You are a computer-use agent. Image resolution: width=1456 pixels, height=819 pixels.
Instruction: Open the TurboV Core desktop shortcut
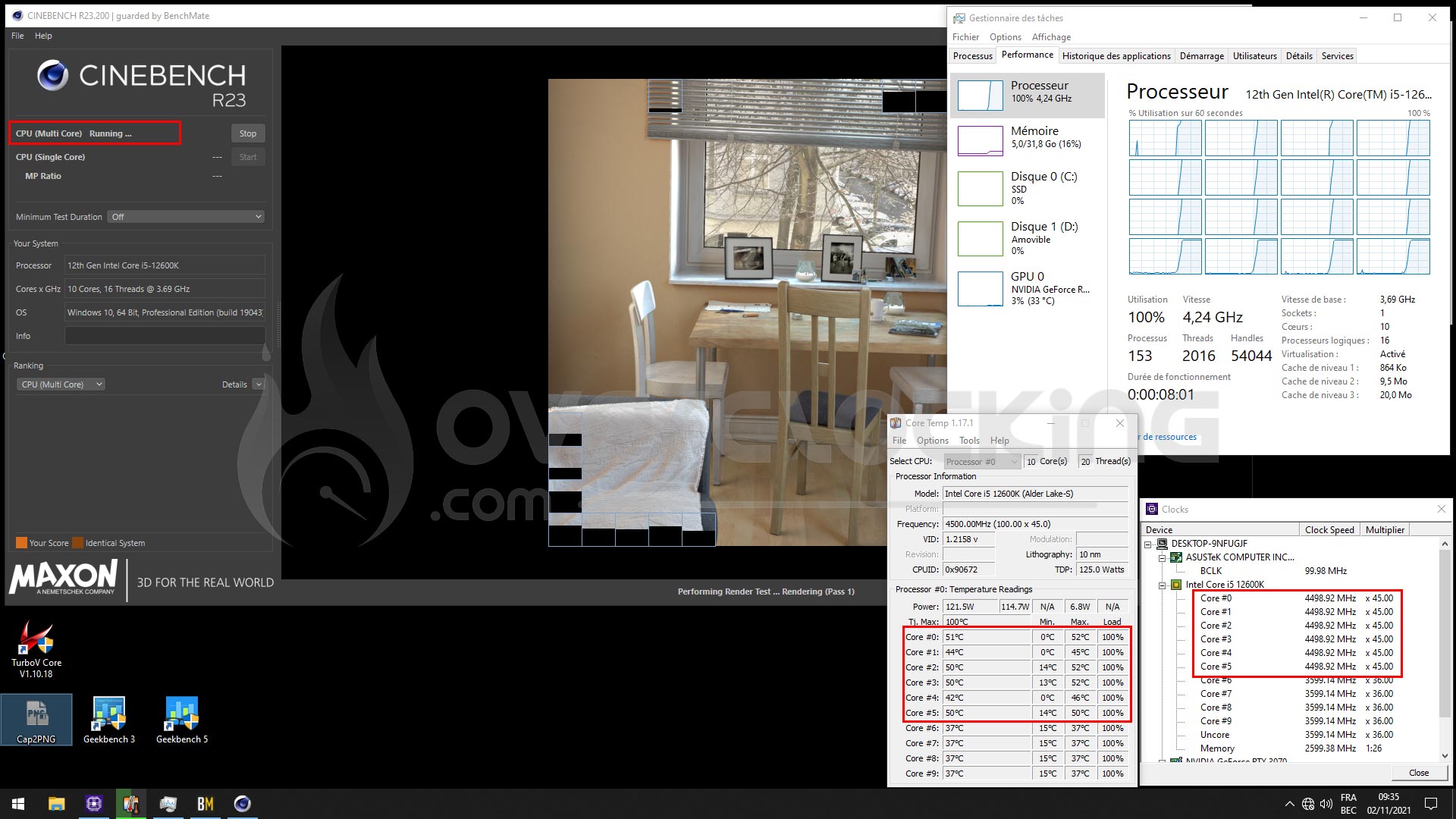click(x=36, y=649)
